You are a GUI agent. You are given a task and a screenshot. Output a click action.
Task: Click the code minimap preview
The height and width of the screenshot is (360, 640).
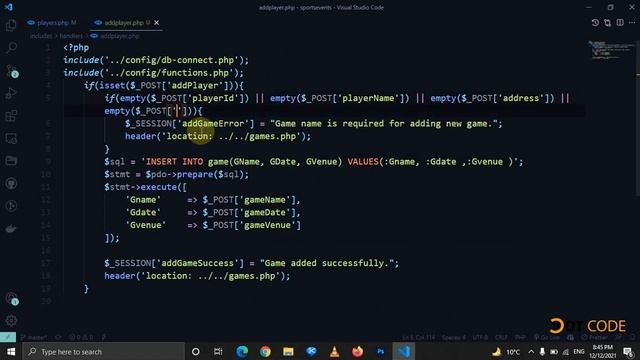click(610, 50)
